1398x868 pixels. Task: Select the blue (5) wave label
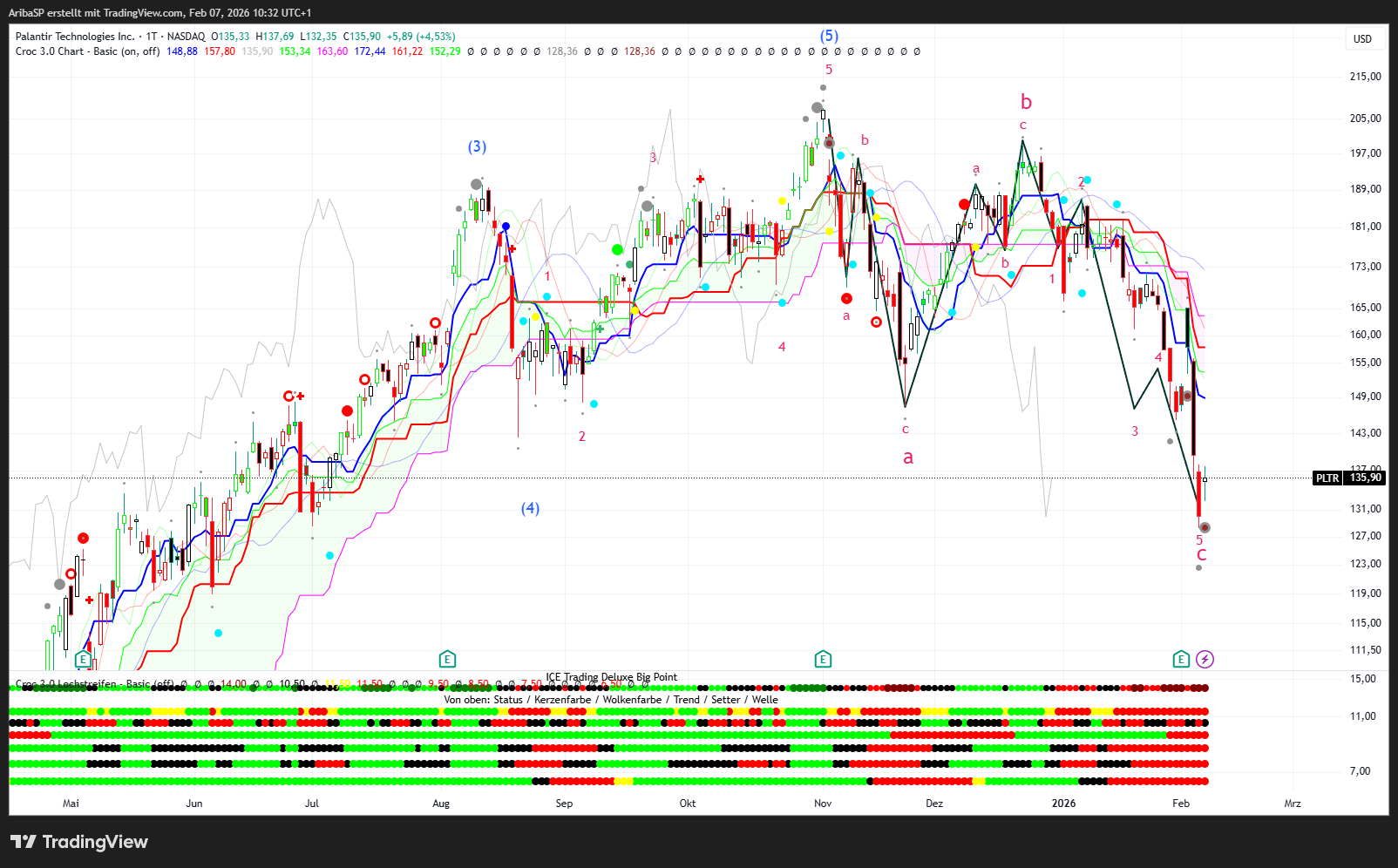pyautogui.click(x=829, y=36)
